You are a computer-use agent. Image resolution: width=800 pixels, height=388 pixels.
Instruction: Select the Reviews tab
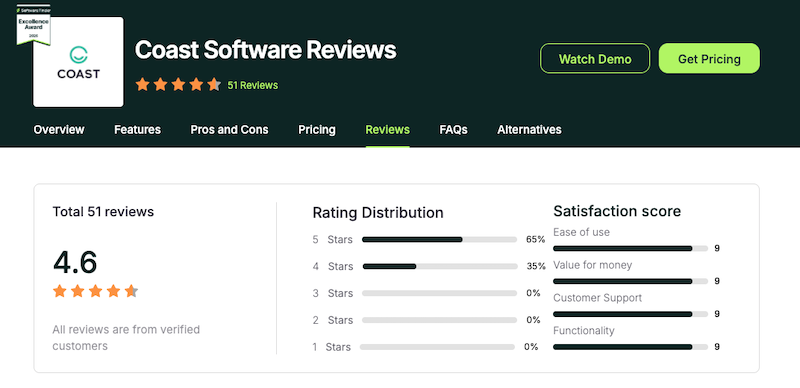click(387, 130)
